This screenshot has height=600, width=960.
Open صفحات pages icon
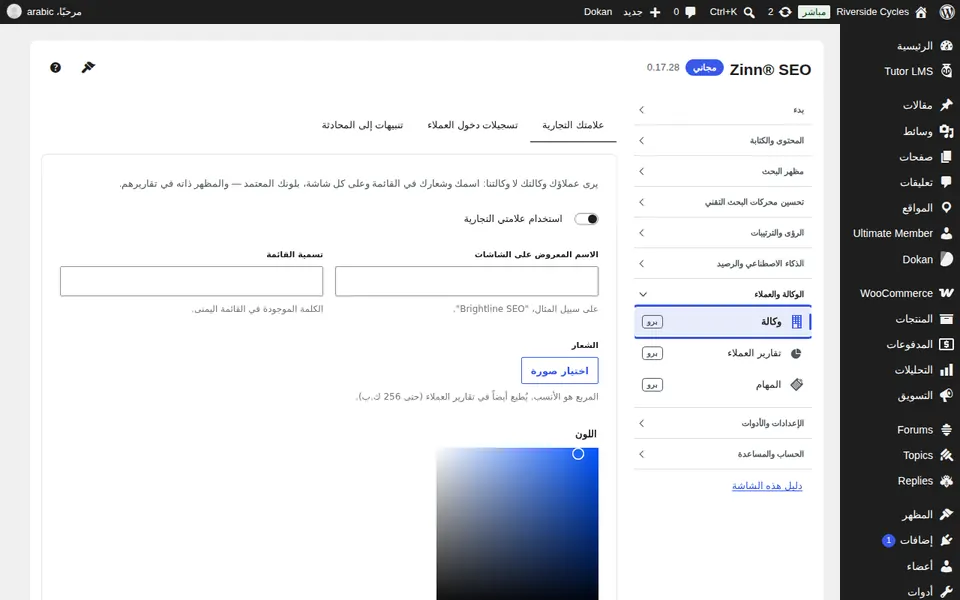pyautogui.click(x=946, y=157)
